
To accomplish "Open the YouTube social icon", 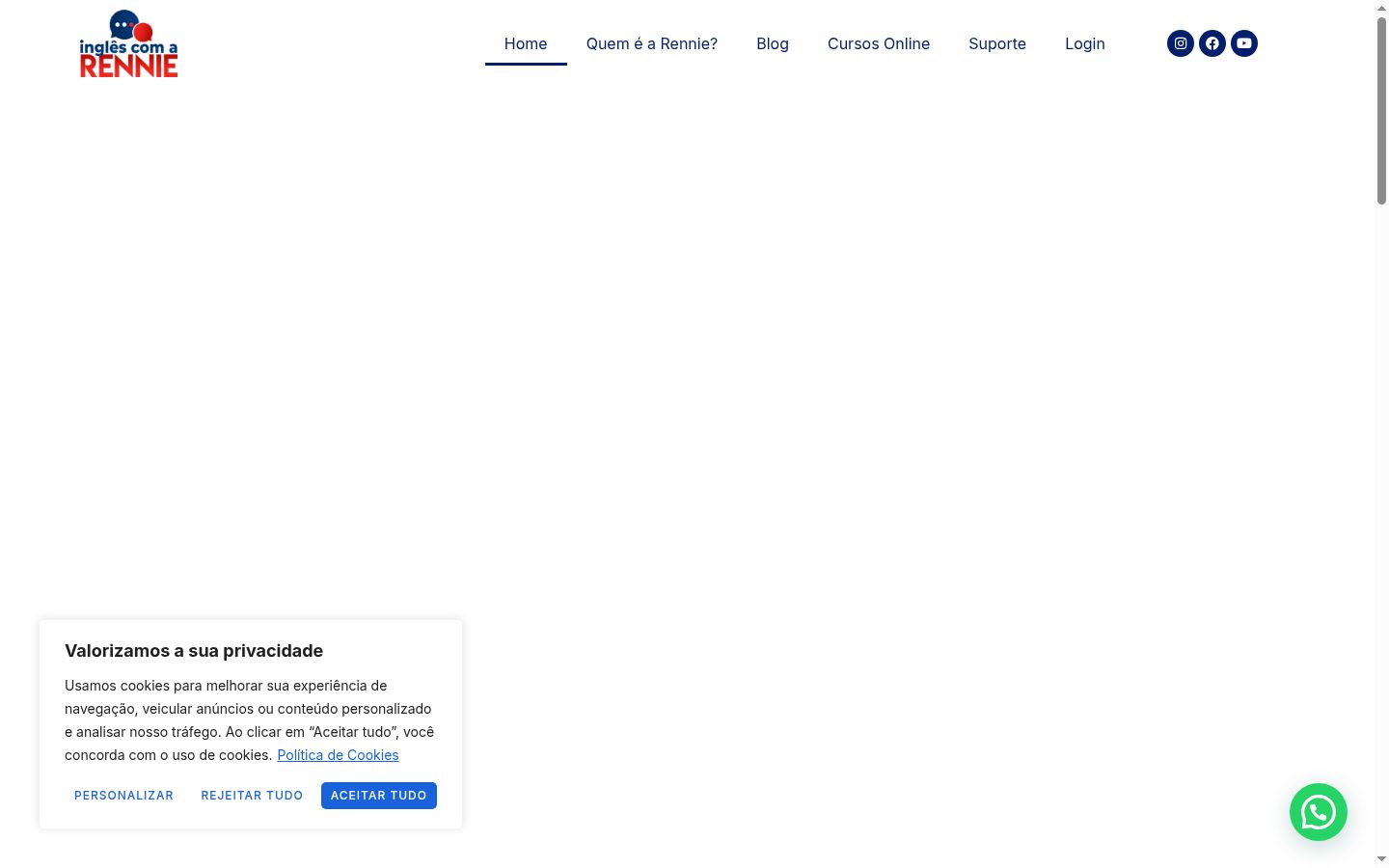I will [1244, 43].
